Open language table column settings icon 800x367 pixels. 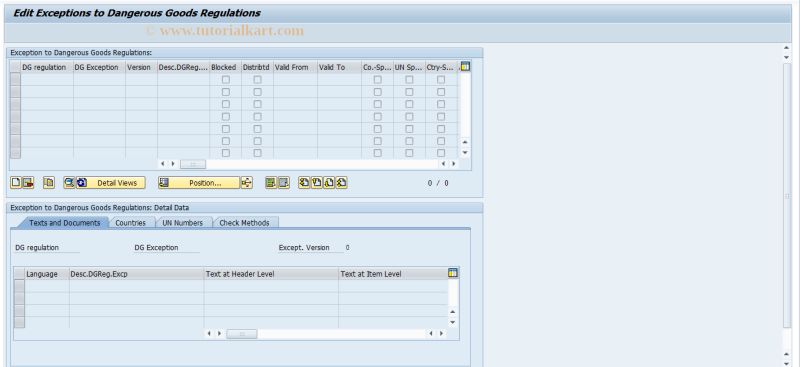pyautogui.click(x=453, y=273)
